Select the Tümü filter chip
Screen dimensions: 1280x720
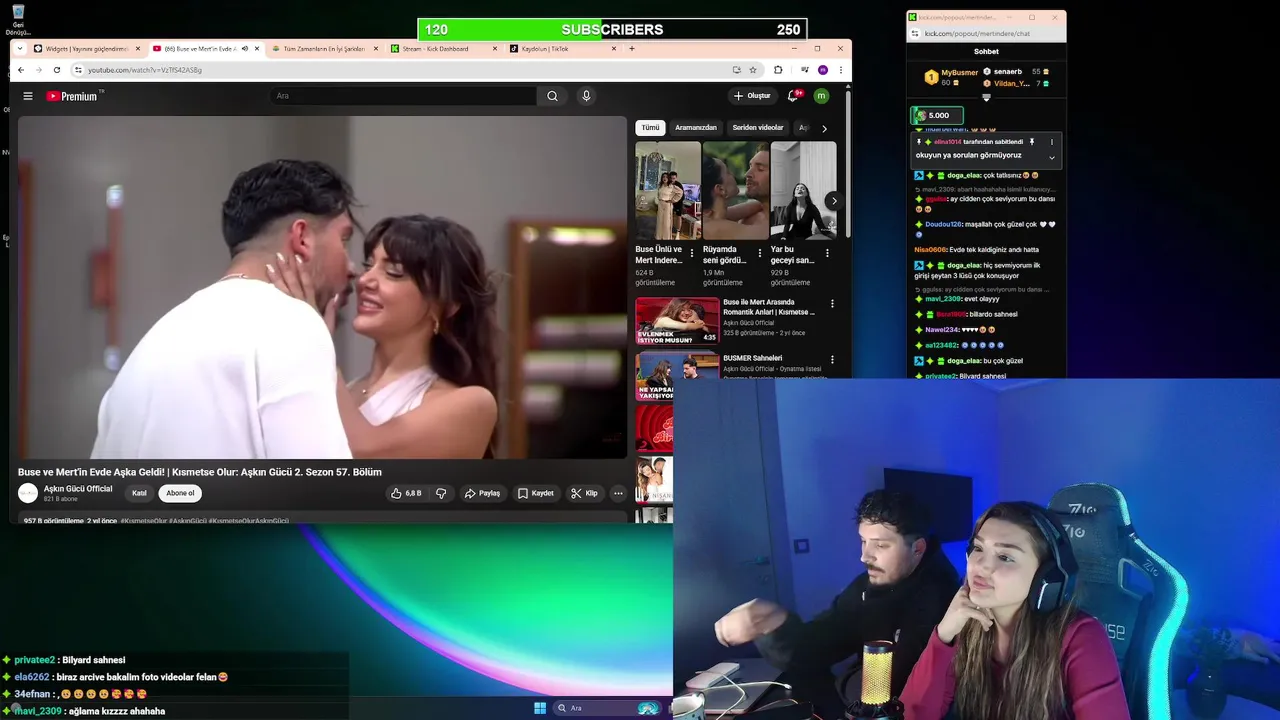click(x=651, y=128)
